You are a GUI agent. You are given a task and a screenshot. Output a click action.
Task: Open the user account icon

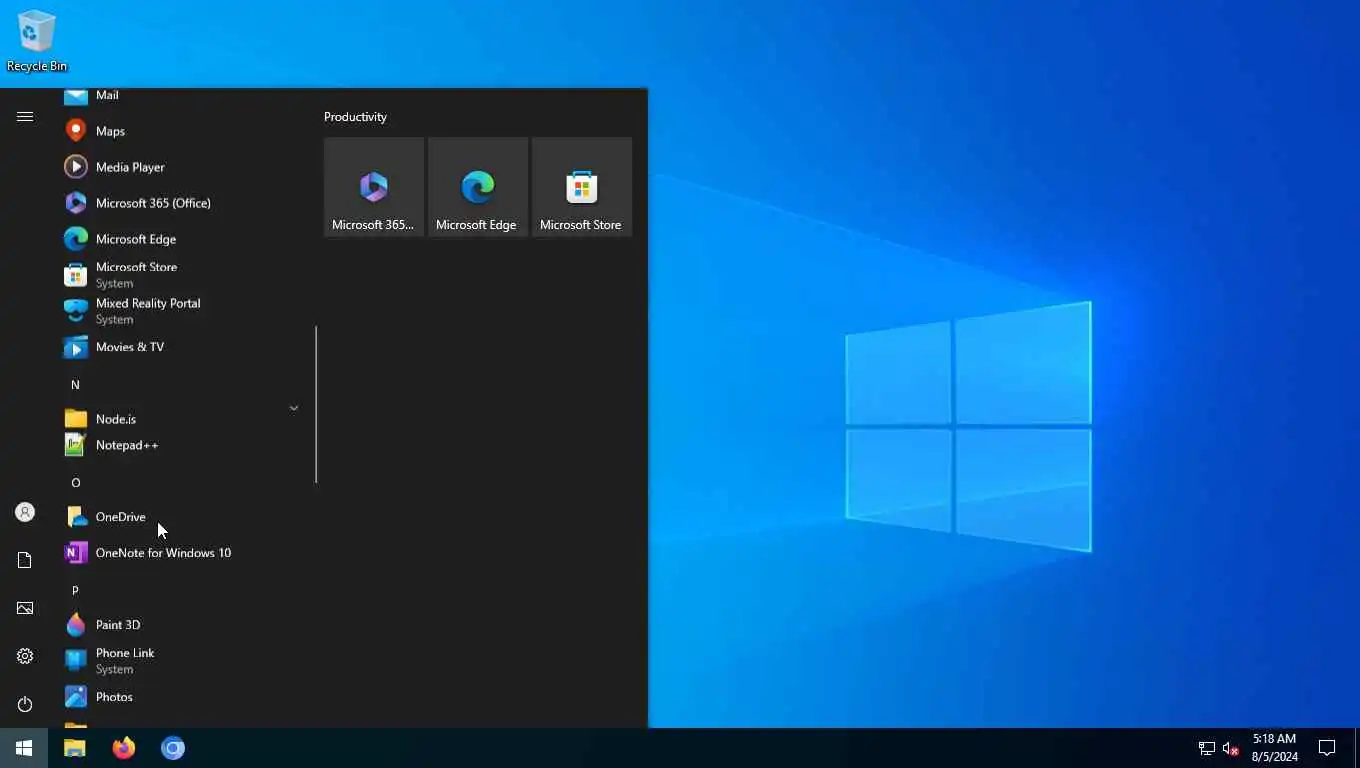[25, 512]
